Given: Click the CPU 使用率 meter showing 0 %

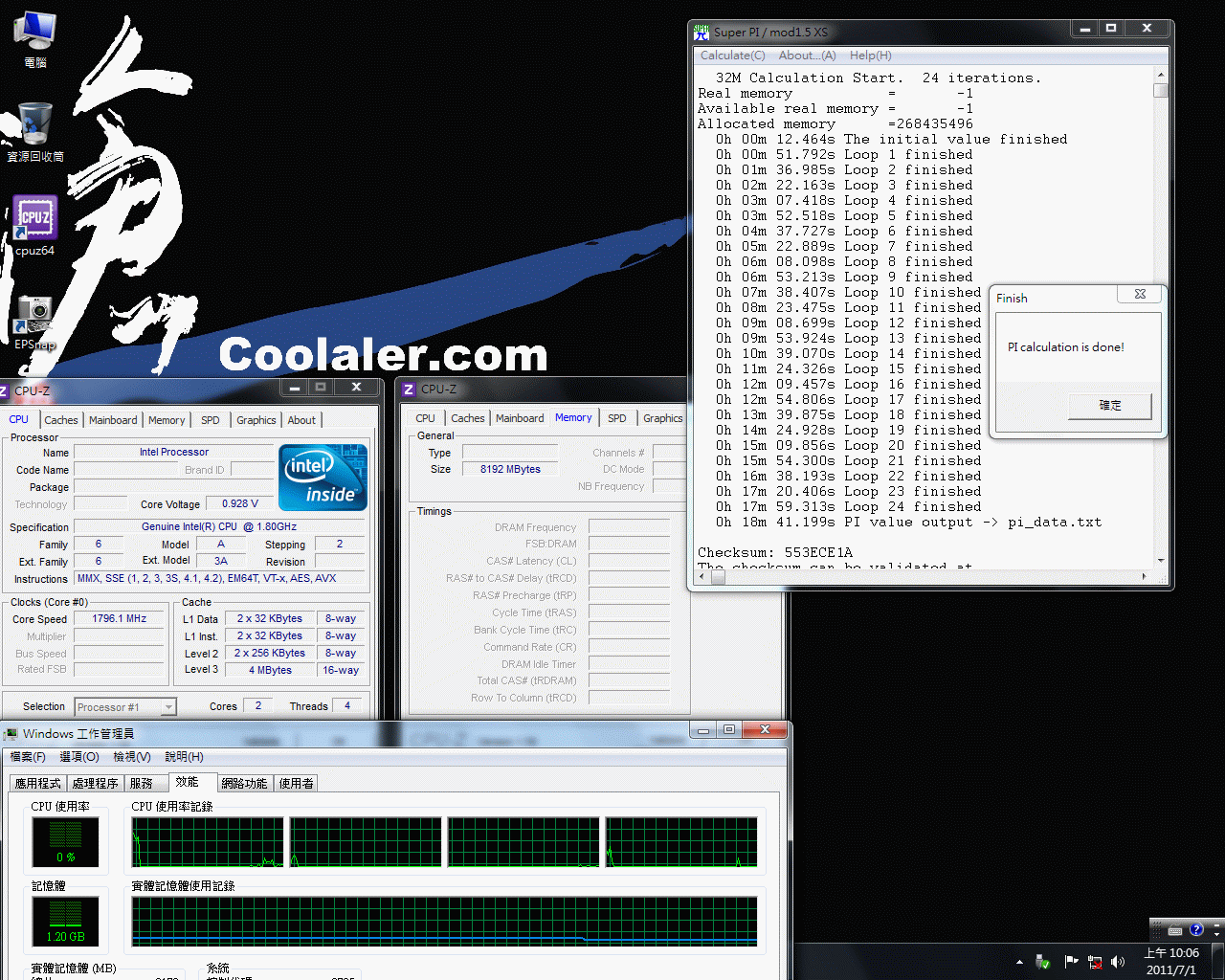Looking at the screenshot, I should (x=65, y=843).
